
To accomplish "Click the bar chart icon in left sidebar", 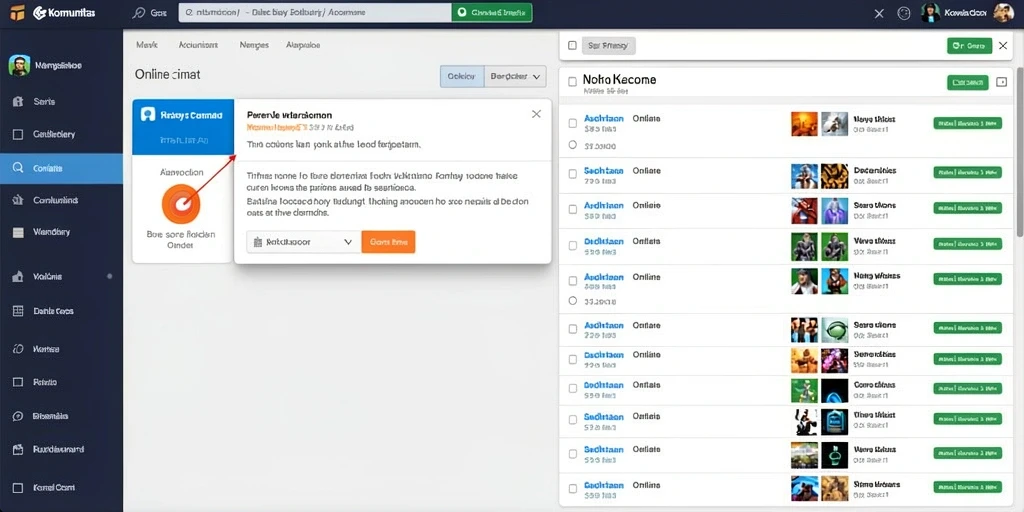I will tap(18, 277).
